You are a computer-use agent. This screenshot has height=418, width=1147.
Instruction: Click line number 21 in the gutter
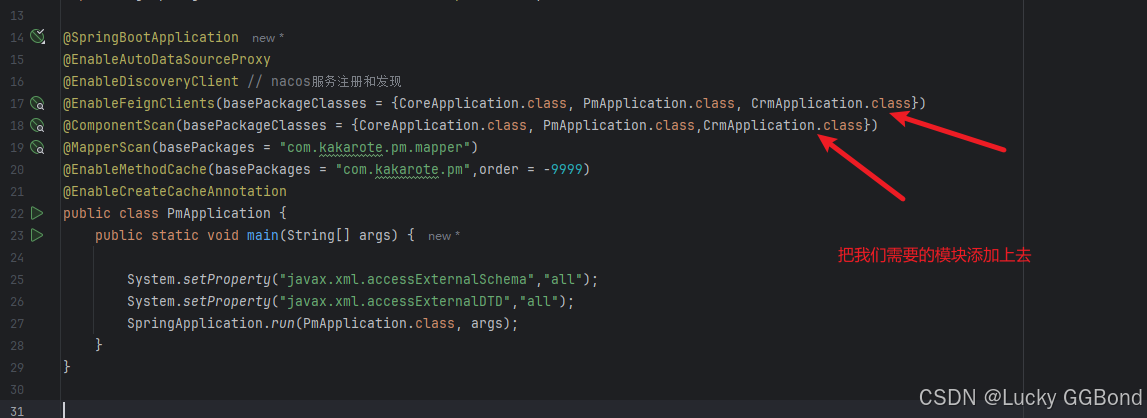18,191
